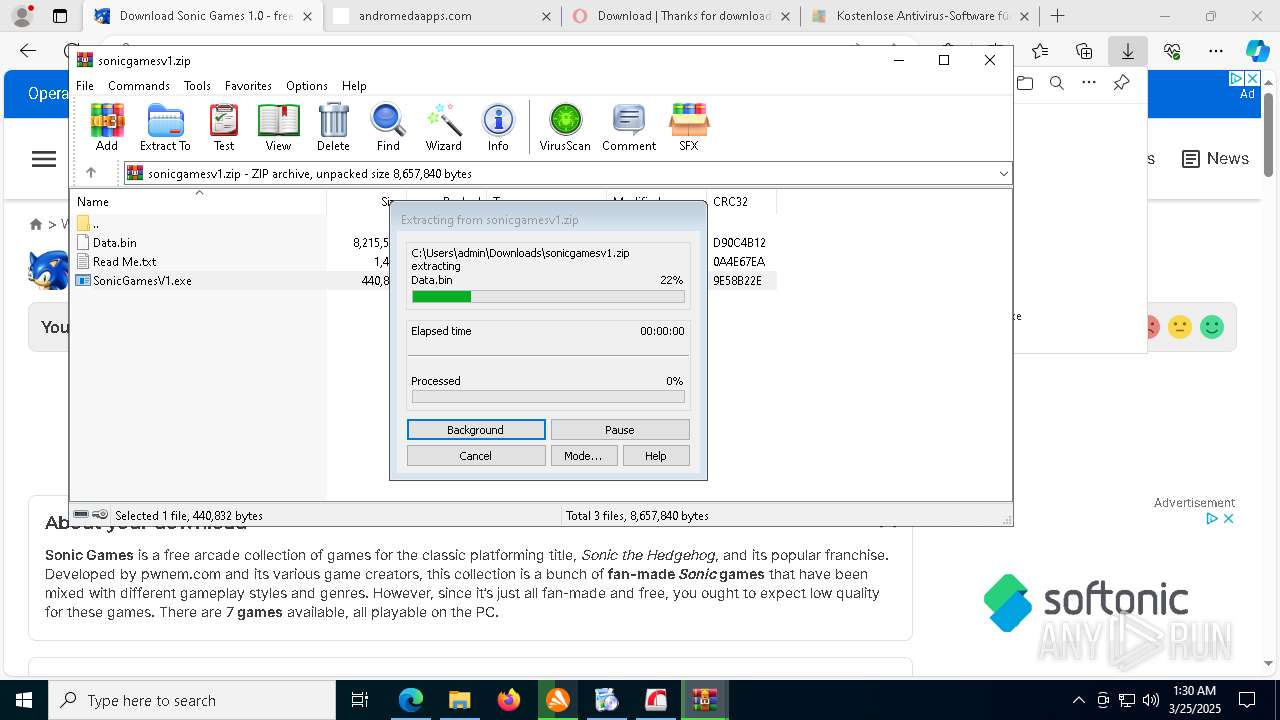
Task: Open the Tools menu
Action: (x=197, y=86)
